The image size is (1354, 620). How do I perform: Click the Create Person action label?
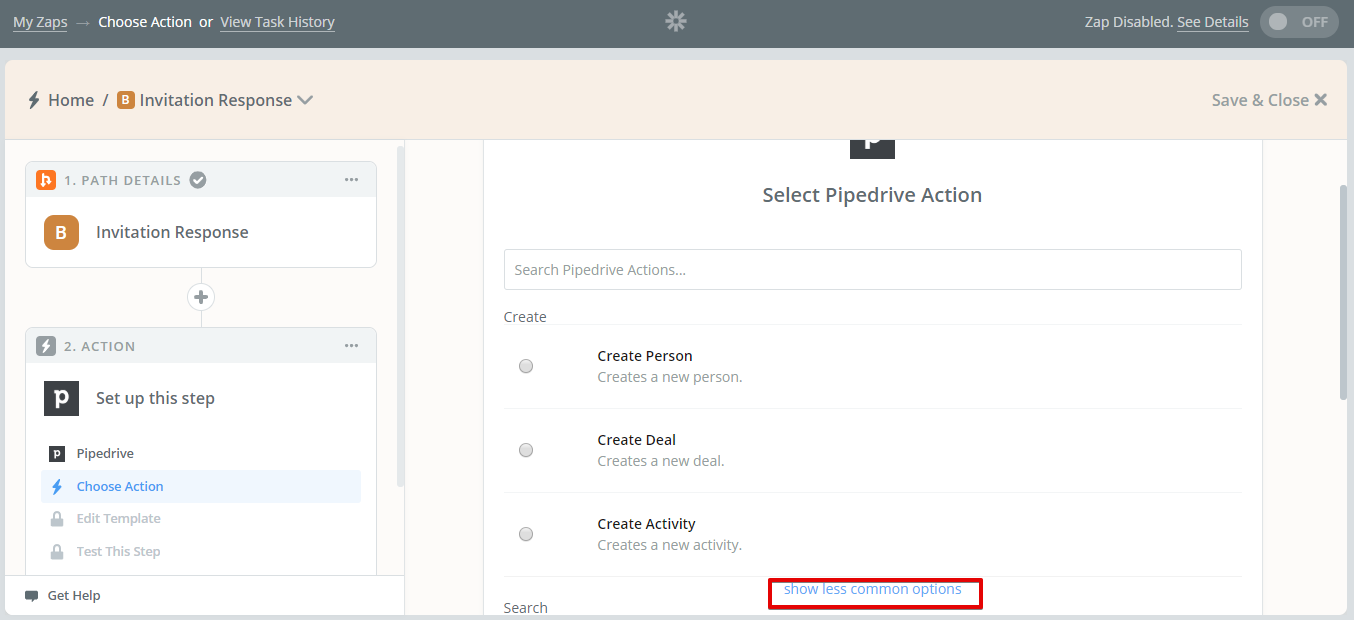point(645,356)
